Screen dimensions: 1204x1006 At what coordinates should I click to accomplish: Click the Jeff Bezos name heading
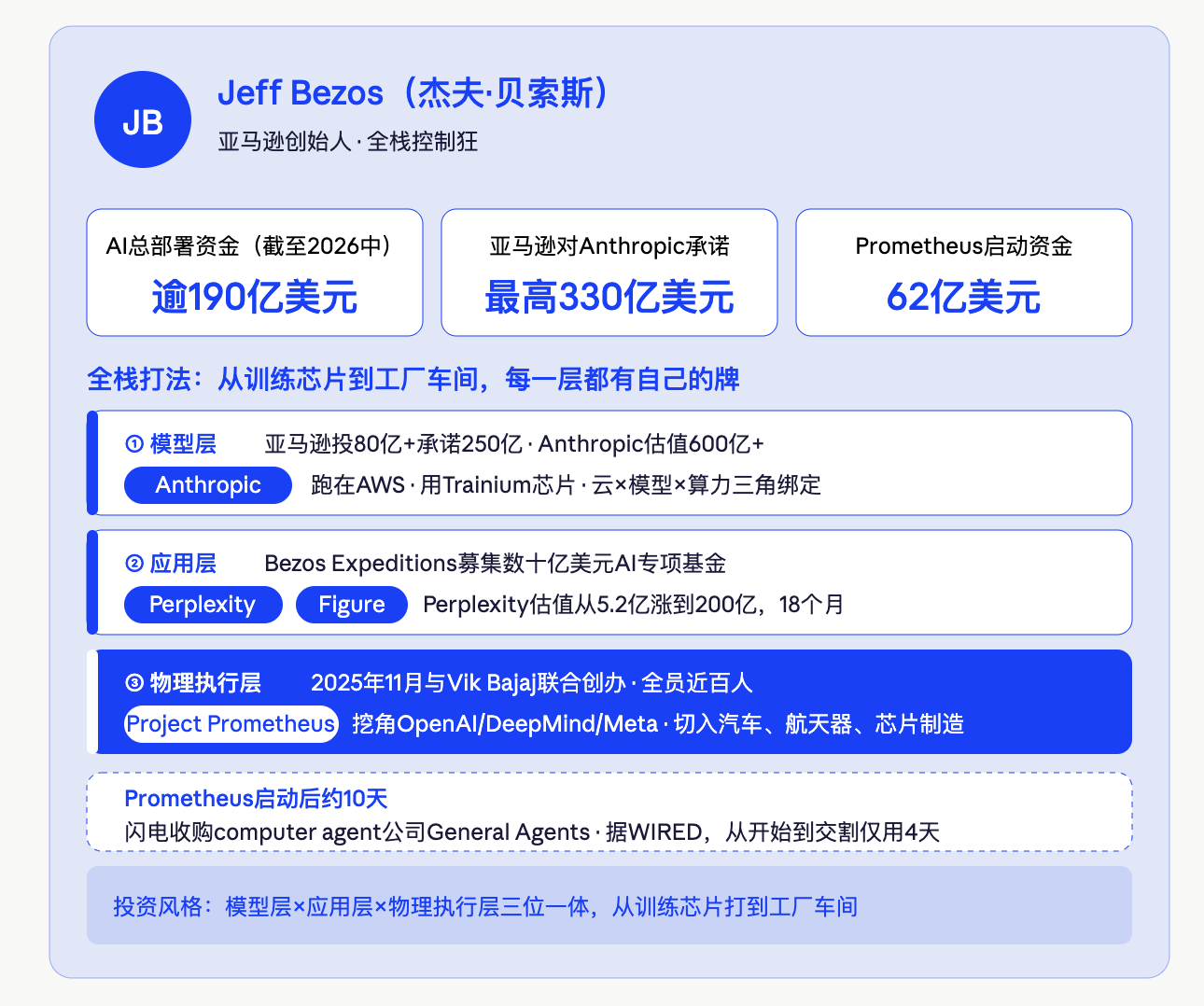pyautogui.click(x=416, y=93)
